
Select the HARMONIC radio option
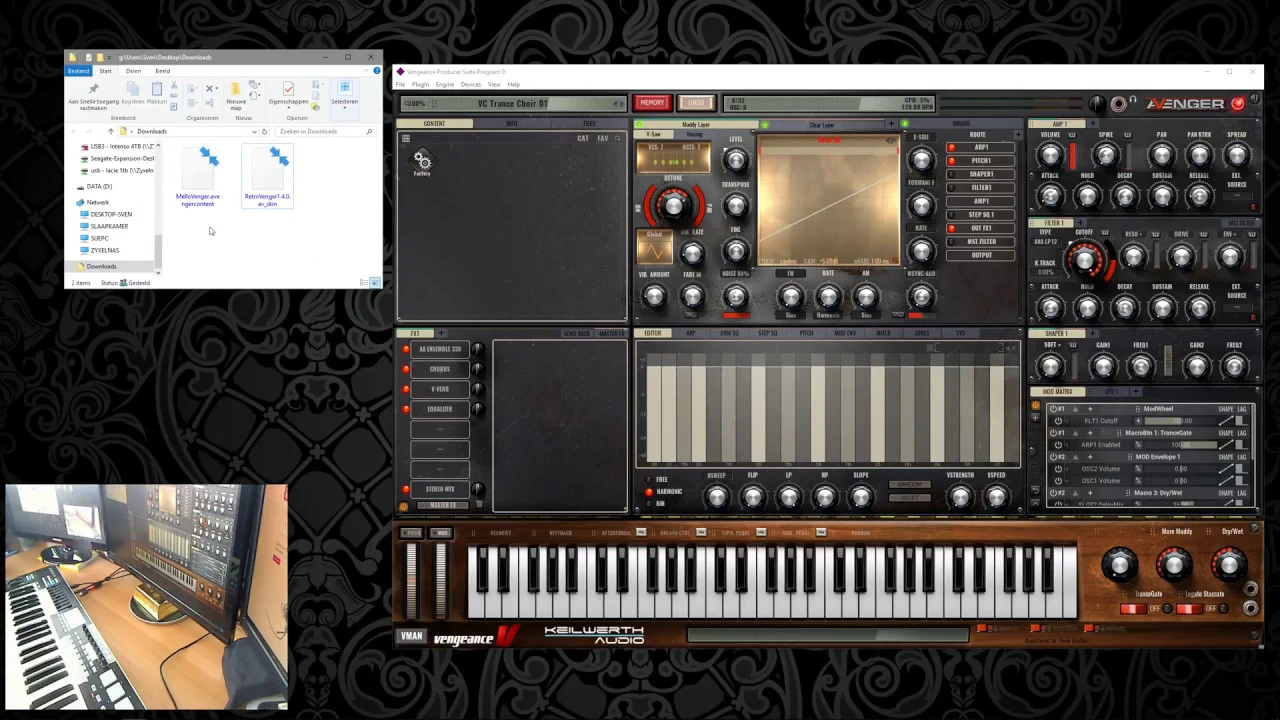click(648, 492)
